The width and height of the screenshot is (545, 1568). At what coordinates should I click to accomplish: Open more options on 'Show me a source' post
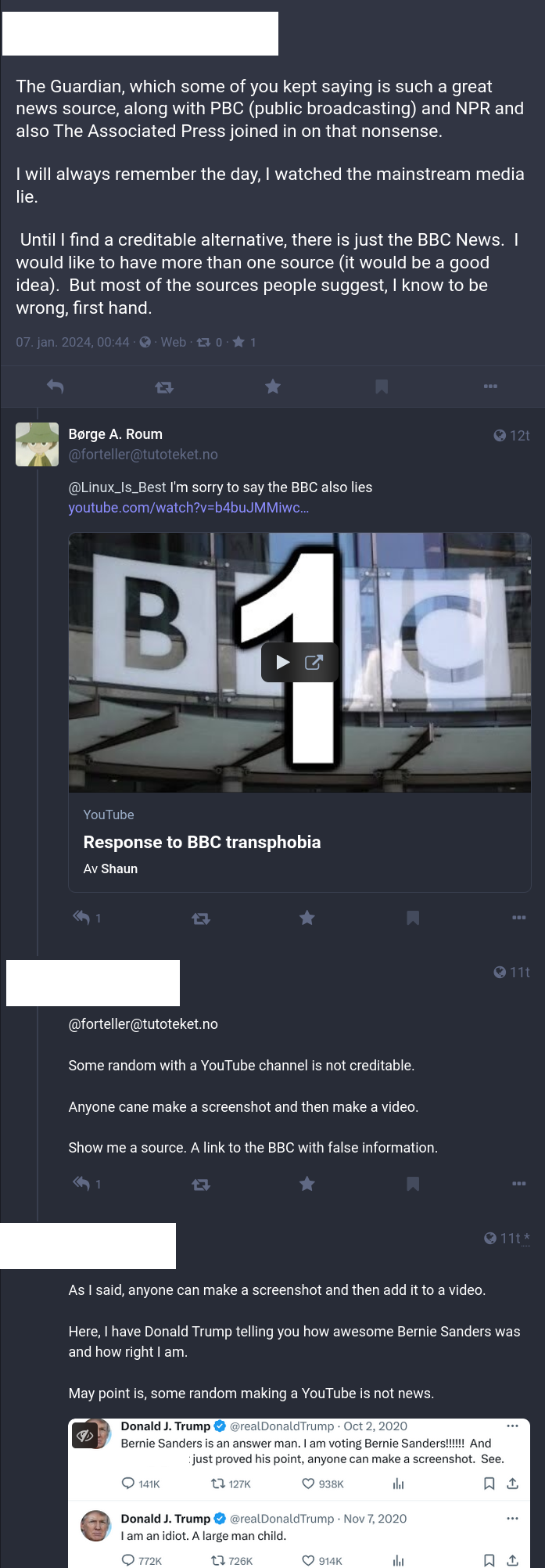519,1184
